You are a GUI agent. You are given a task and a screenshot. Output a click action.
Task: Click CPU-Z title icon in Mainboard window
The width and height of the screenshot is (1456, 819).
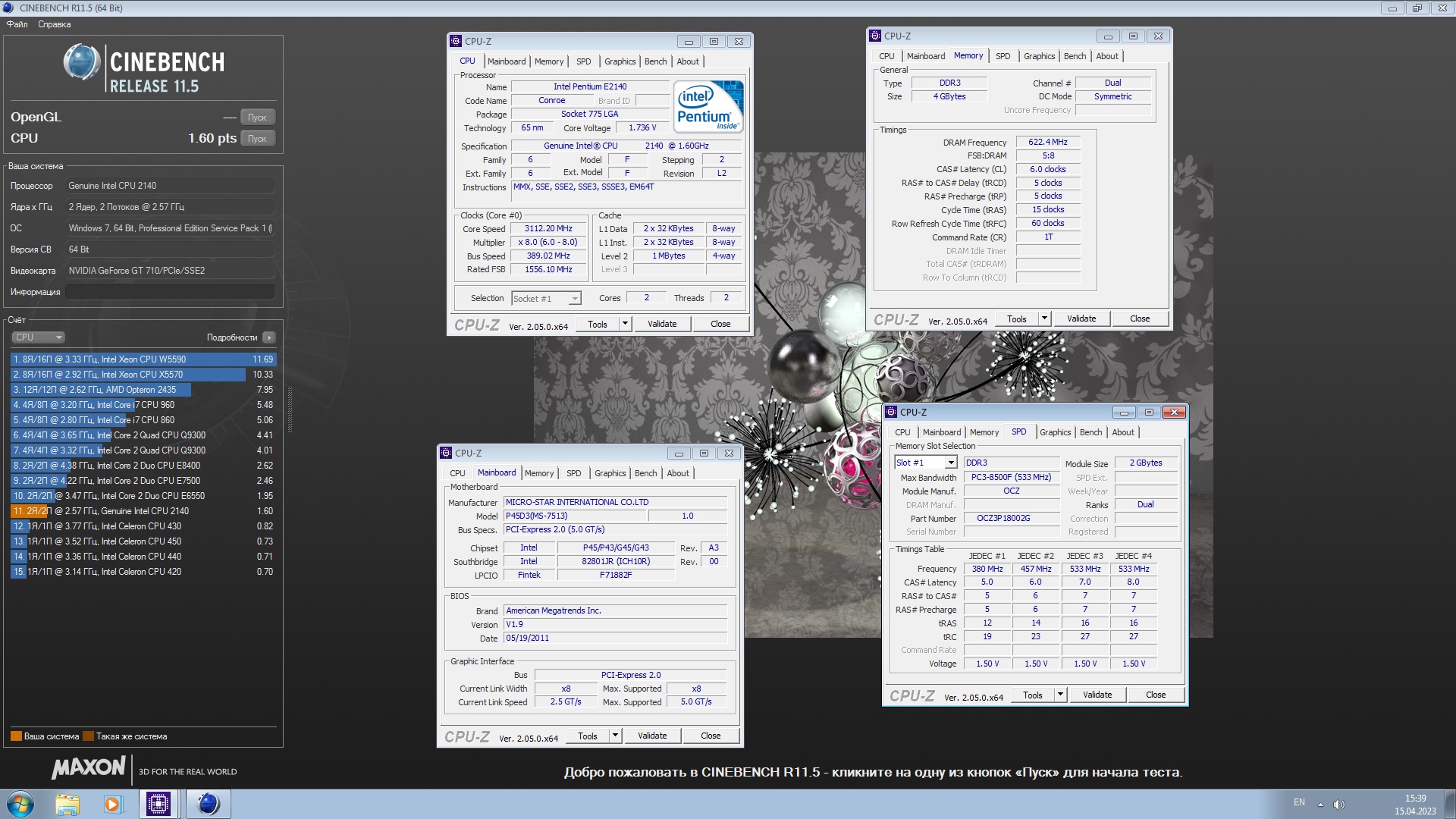point(446,453)
